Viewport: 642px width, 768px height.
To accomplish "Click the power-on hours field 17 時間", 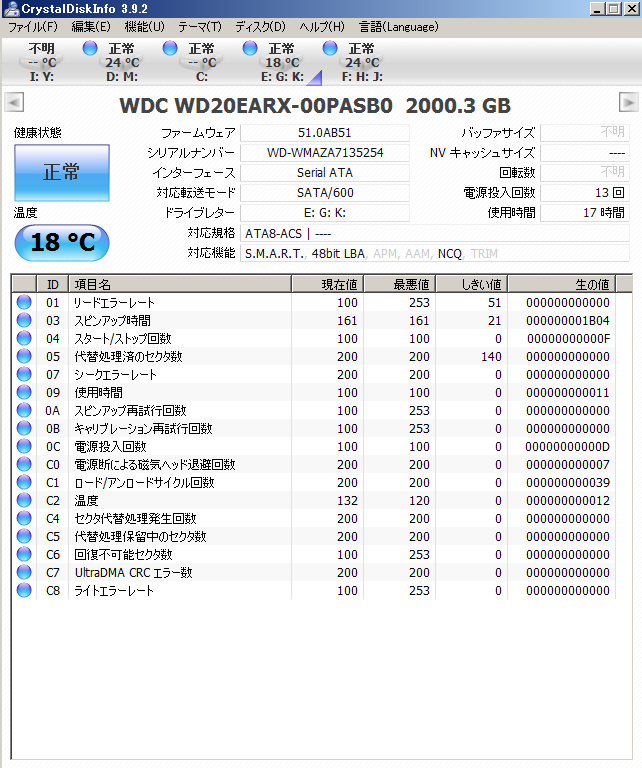I will pos(585,213).
